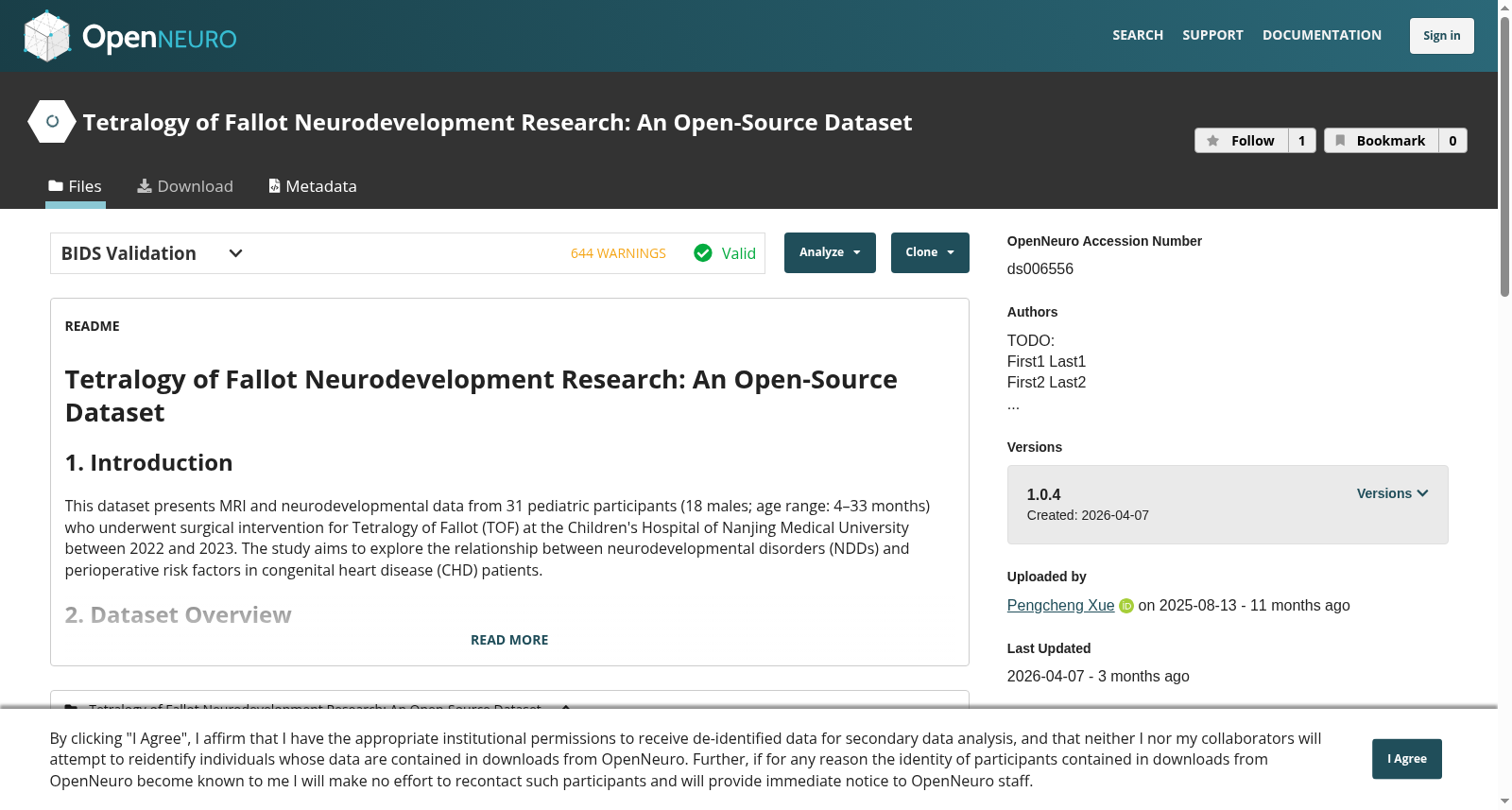1512x810 pixels.
Task: Click the Created: 2026-04-07 text
Action: tap(1088, 515)
